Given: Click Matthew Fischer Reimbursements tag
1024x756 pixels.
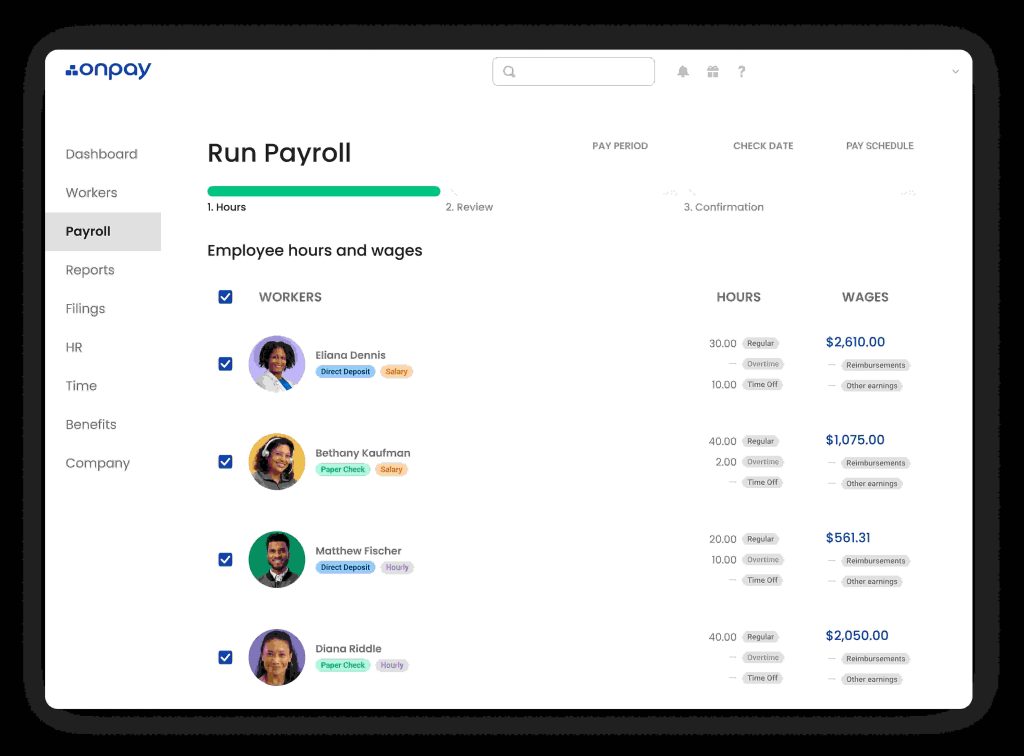Looking at the screenshot, I should tap(876, 561).
